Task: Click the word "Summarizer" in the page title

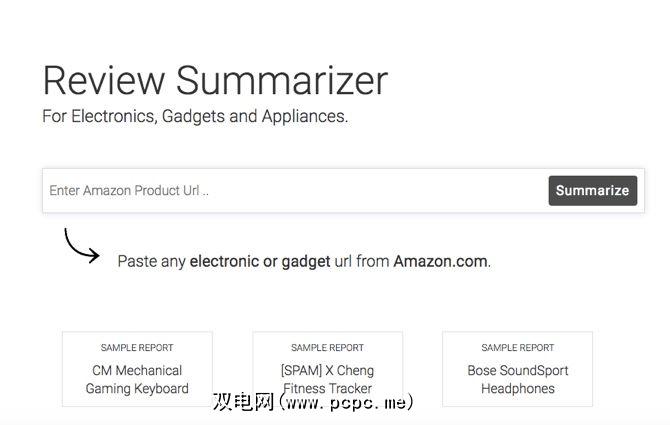Action: pos(282,80)
